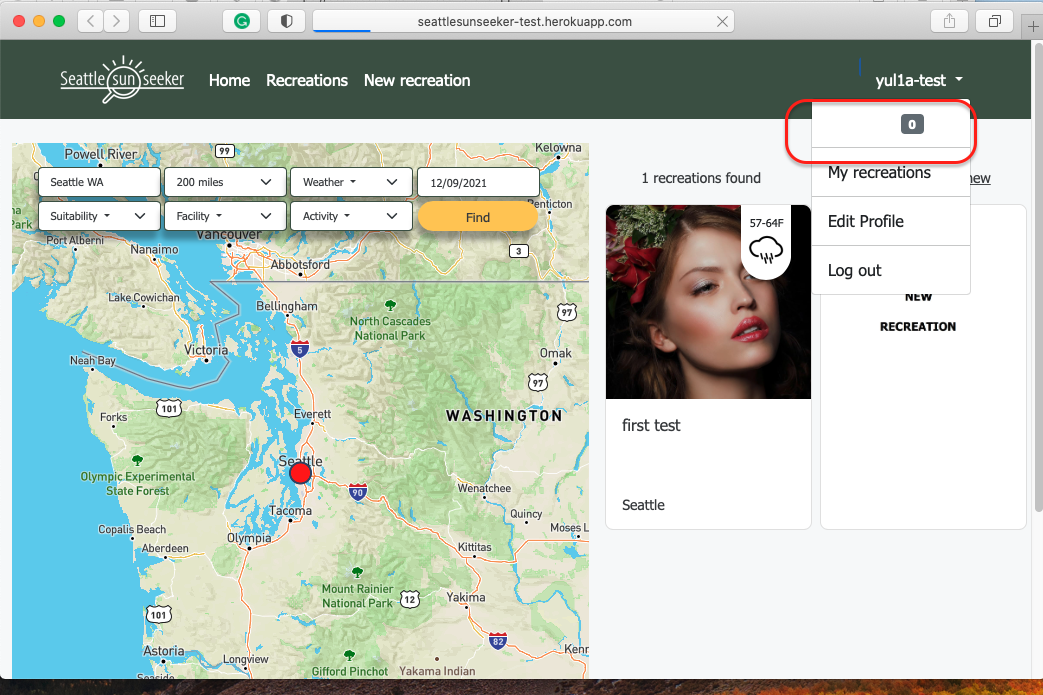Show all tabs overview button
Viewport: 1043px width, 695px height.
(x=994, y=21)
